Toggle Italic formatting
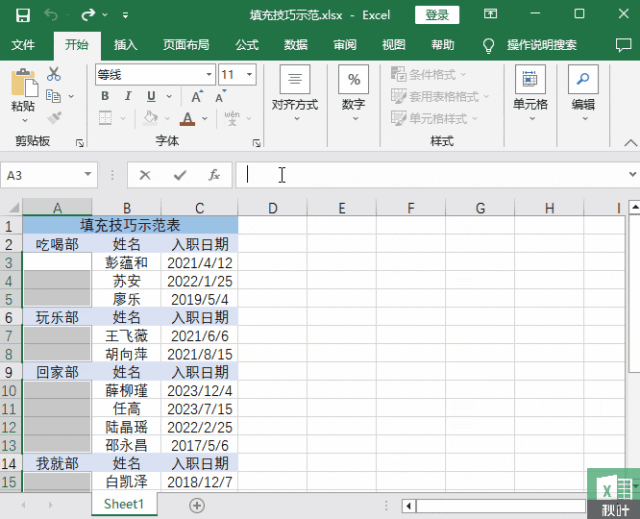640x519 pixels. coord(128,96)
